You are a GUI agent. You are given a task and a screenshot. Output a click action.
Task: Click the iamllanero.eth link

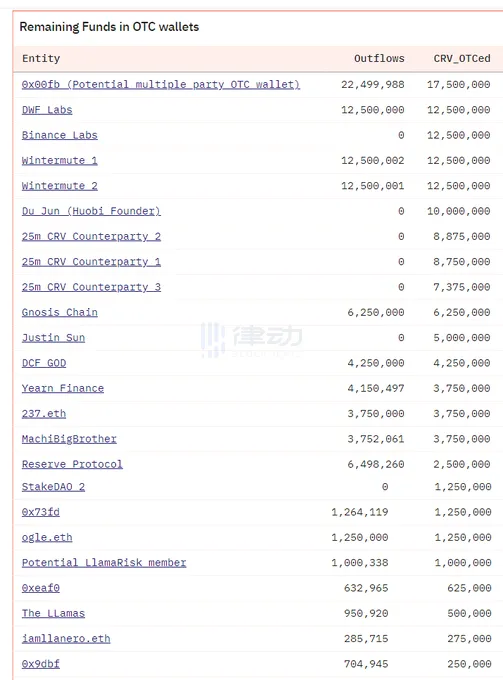(66, 638)
